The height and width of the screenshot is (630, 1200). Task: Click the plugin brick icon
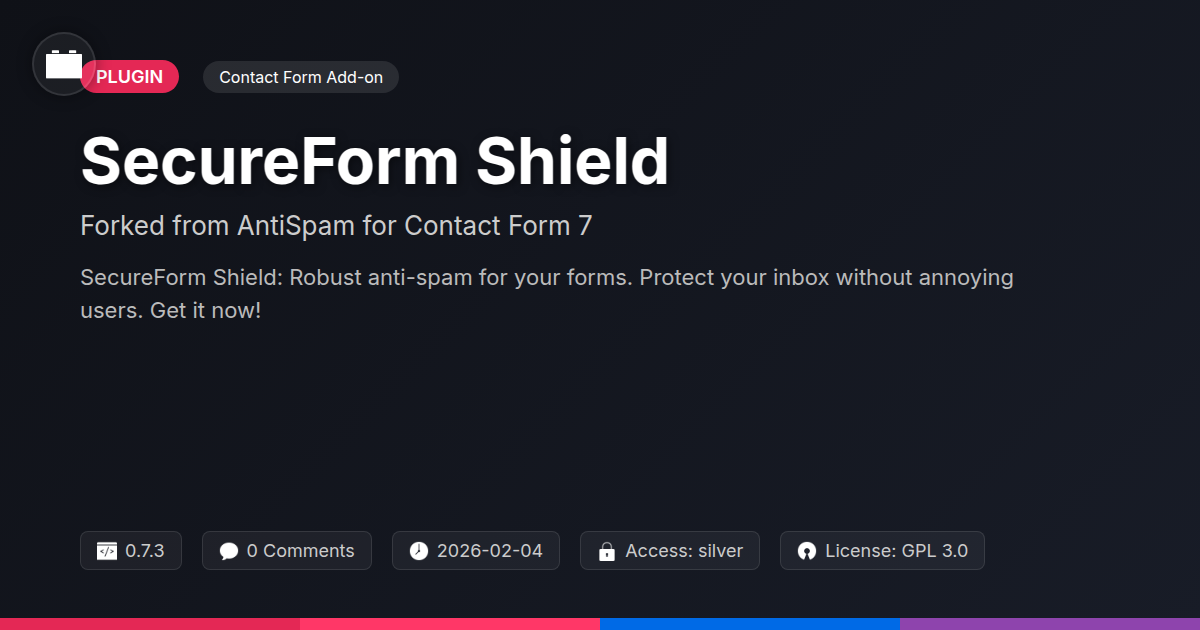point(64,65)
